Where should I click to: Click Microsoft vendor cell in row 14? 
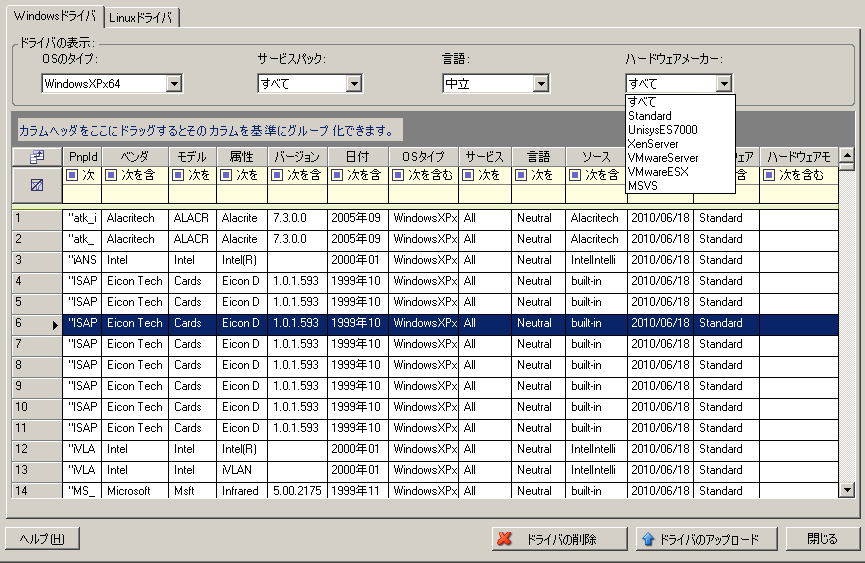click(135, 491)
